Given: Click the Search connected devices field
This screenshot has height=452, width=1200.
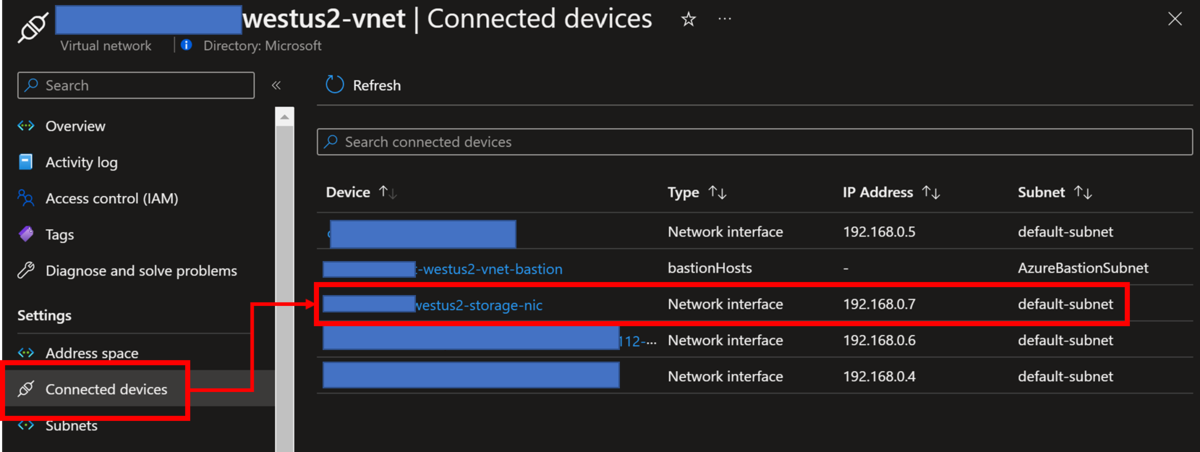Looking at the screenshot, I should 755,142.
